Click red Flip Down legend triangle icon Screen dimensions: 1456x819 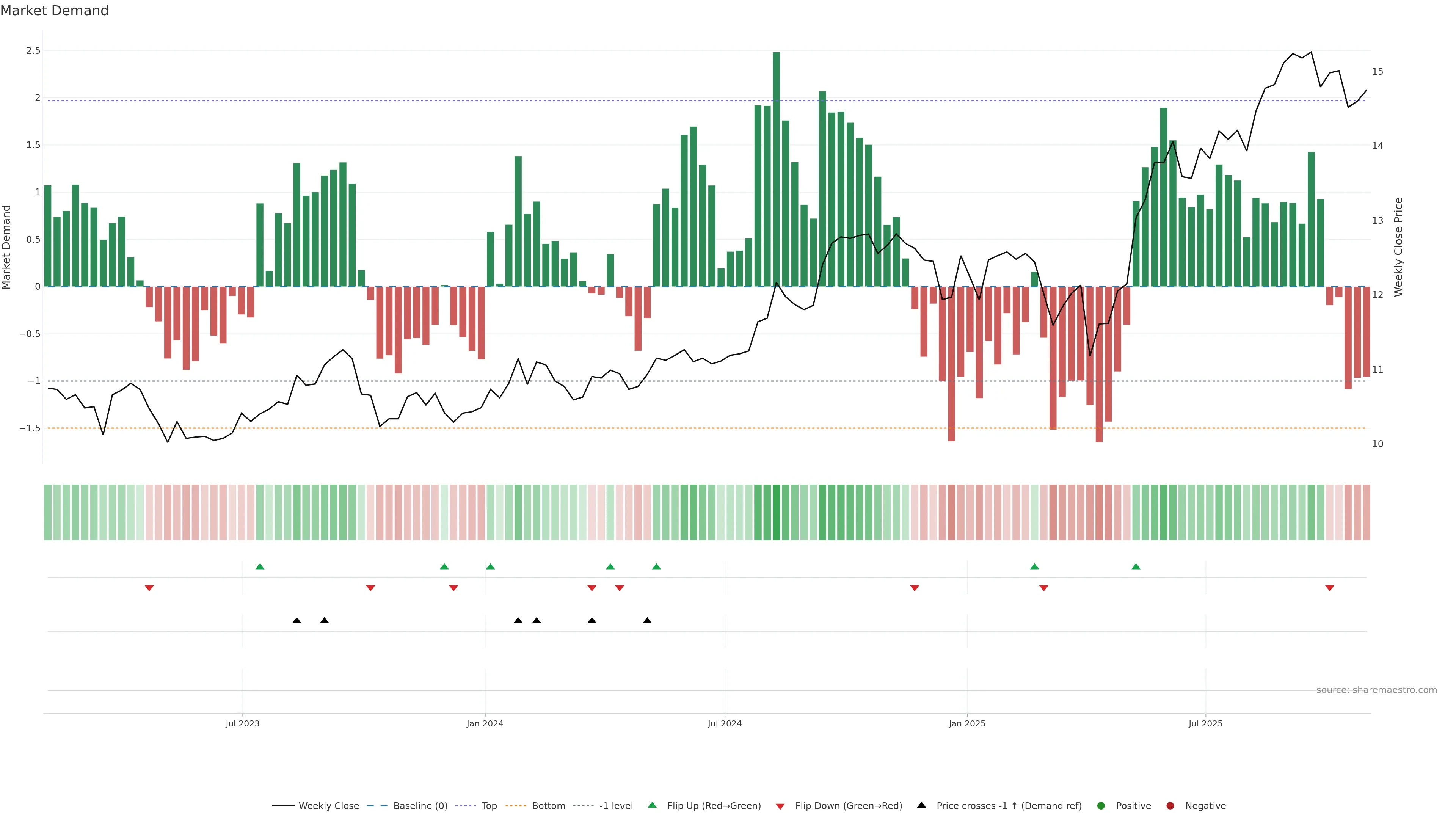(x=780, y=806)
